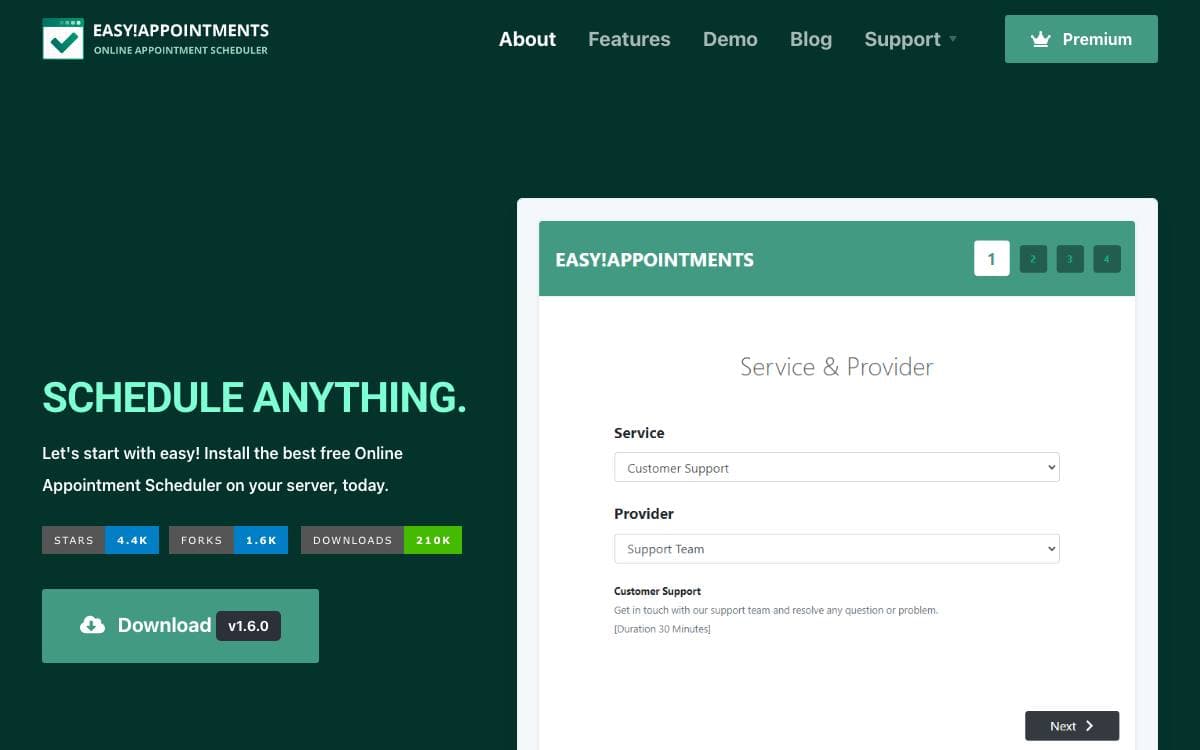Image resolution: width=1200 pixels, height=750 pixels.
Task: Click the Premium button
Action: click(1081, 39)
